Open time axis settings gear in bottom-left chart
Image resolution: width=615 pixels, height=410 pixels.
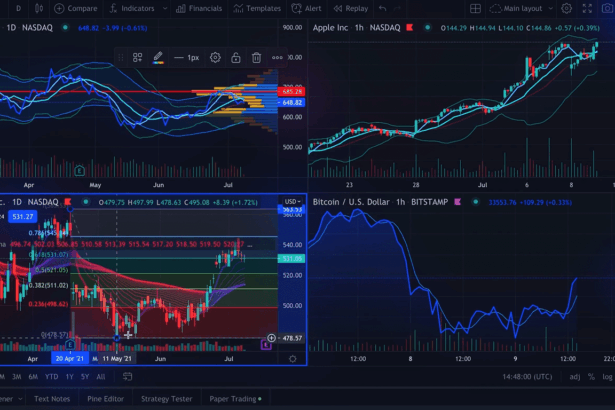[x=293, y=359]
